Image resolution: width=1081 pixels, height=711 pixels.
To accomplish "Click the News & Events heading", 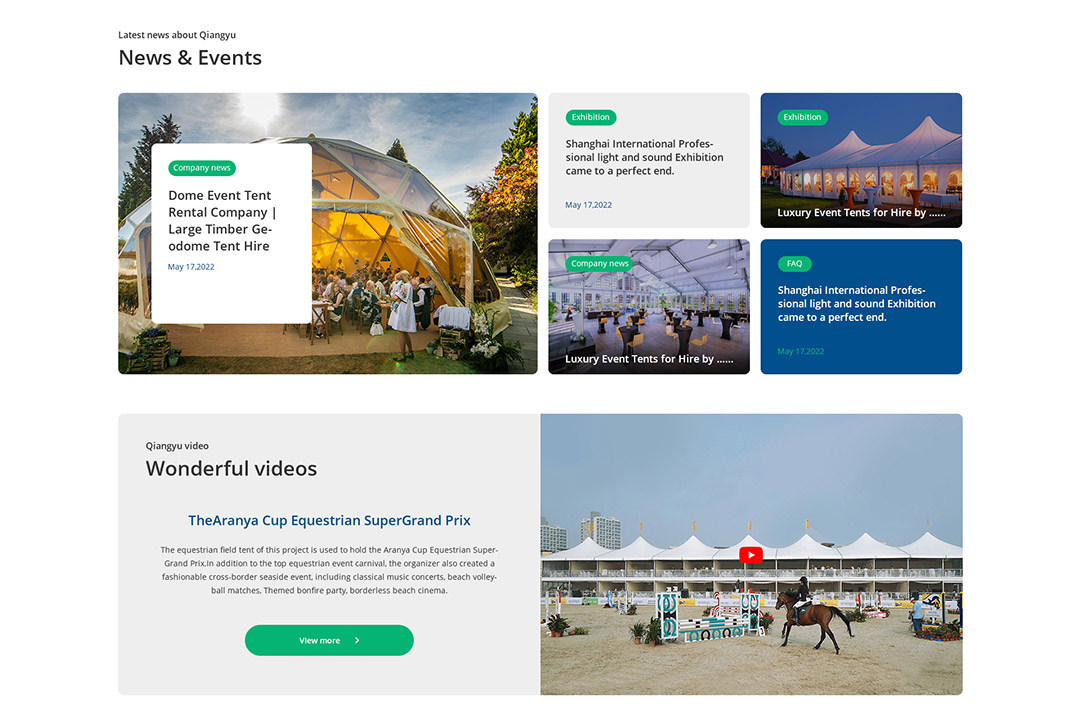I will [x=190, y=58].
